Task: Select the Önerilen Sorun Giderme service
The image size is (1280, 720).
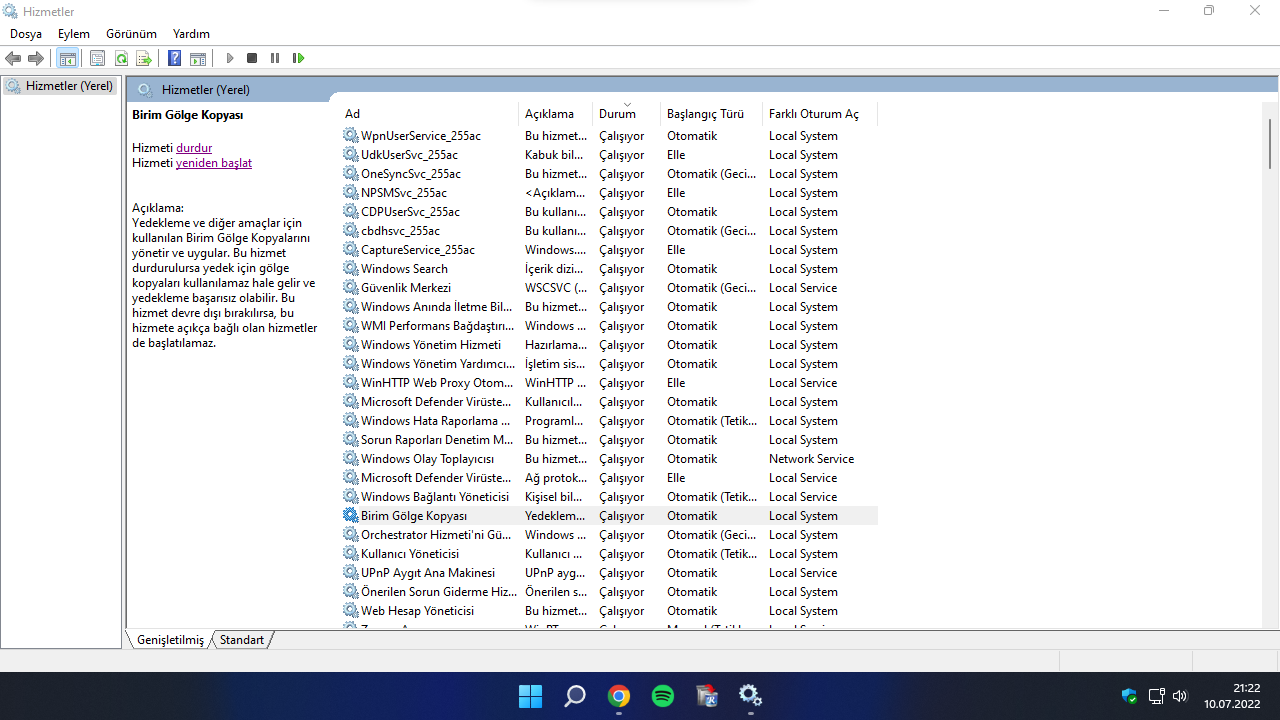Action: coord(609,592)
